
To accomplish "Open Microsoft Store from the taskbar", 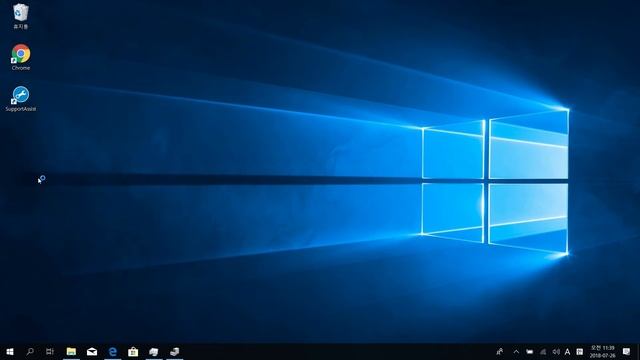I will (x=133, y=351).
